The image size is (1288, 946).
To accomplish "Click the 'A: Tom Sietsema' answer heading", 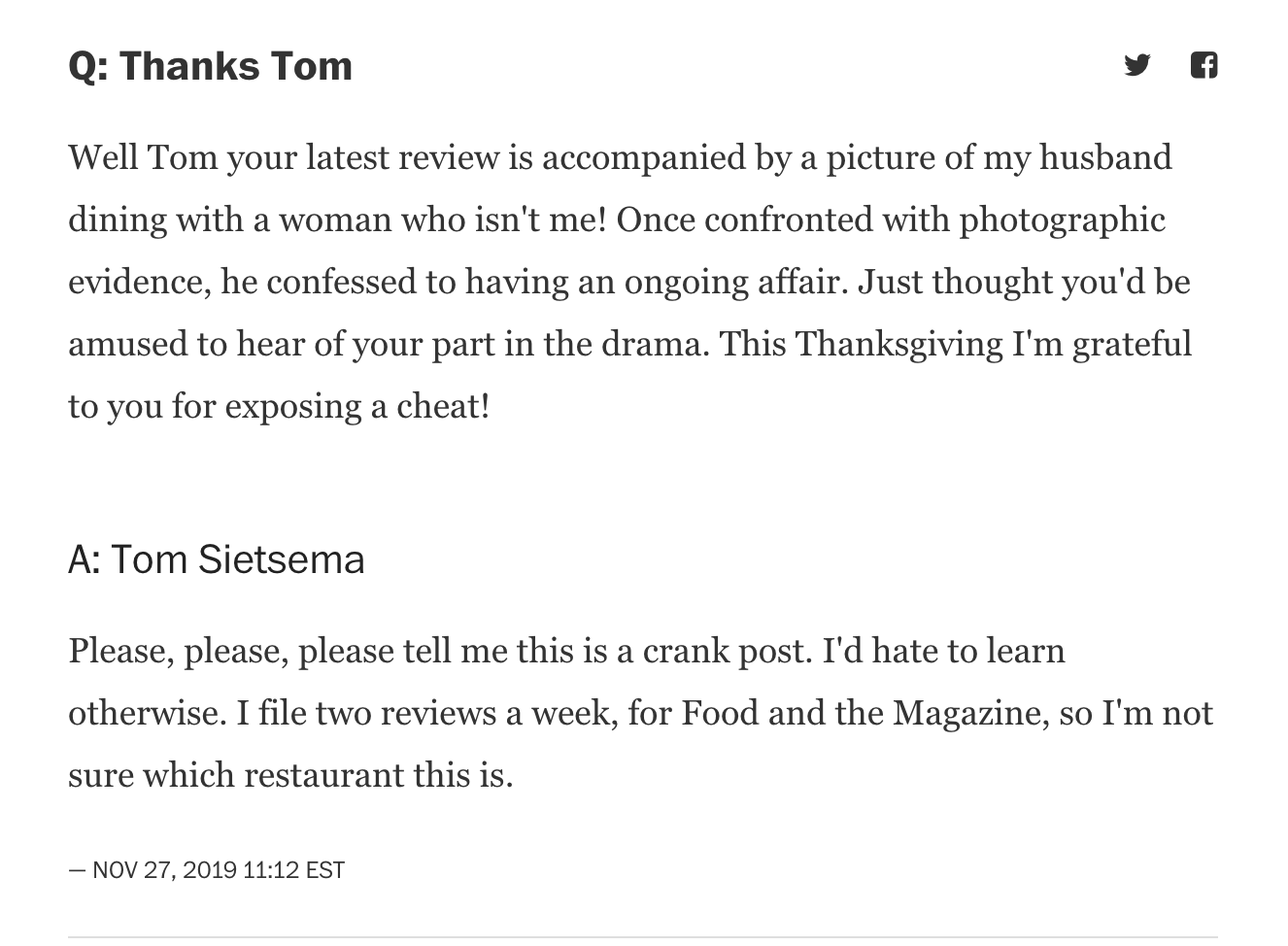I will (x=217, y=559).
